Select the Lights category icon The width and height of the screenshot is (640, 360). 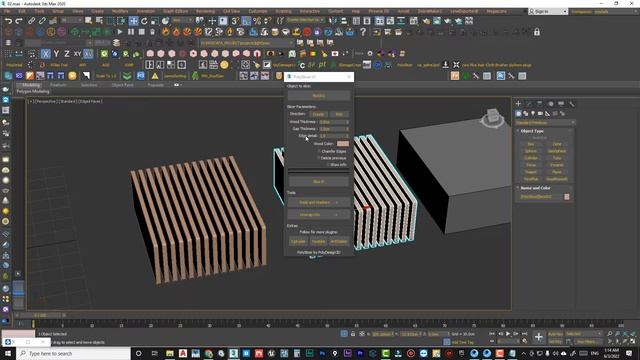pos(533,113)
